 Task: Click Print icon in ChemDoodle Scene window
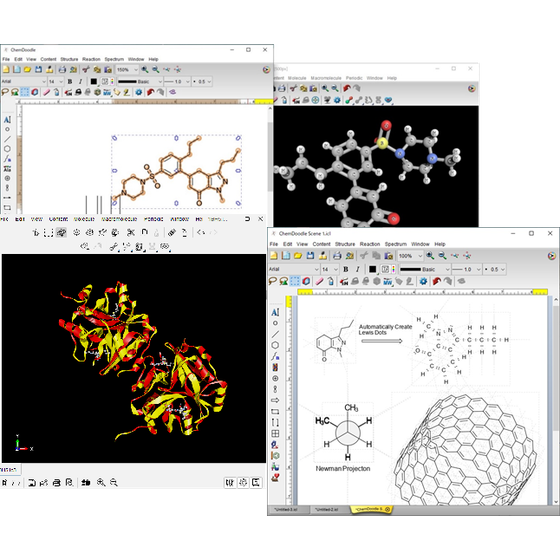pos(337,255)
